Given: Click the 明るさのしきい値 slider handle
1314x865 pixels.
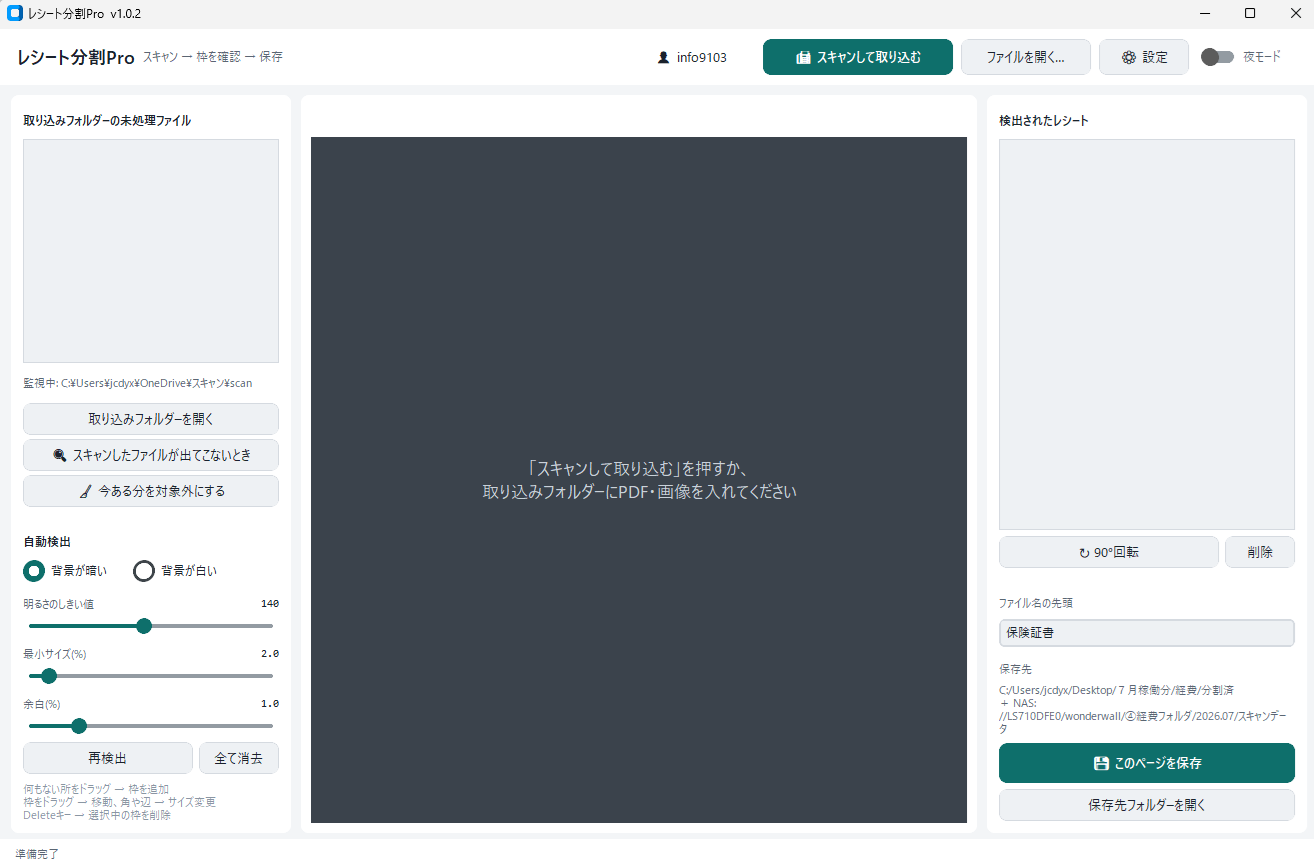Looking at the screenshot, I should point(144,626).
